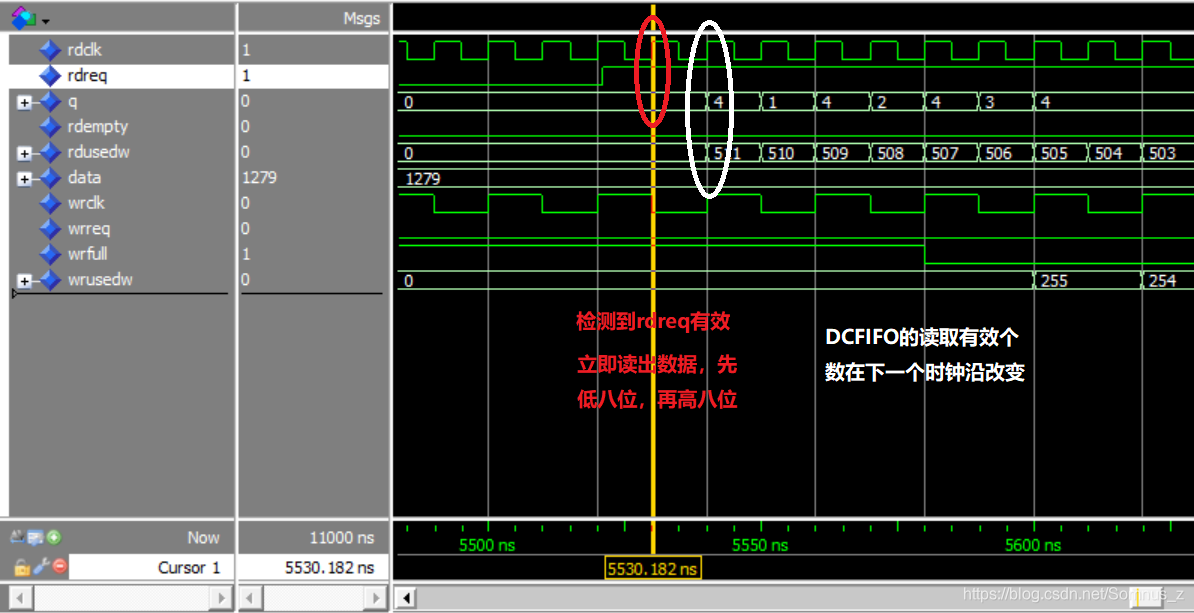Click the diamond icon of wrfull signal
Viewport: 1194px width, 613px height.
coord(49,254)
